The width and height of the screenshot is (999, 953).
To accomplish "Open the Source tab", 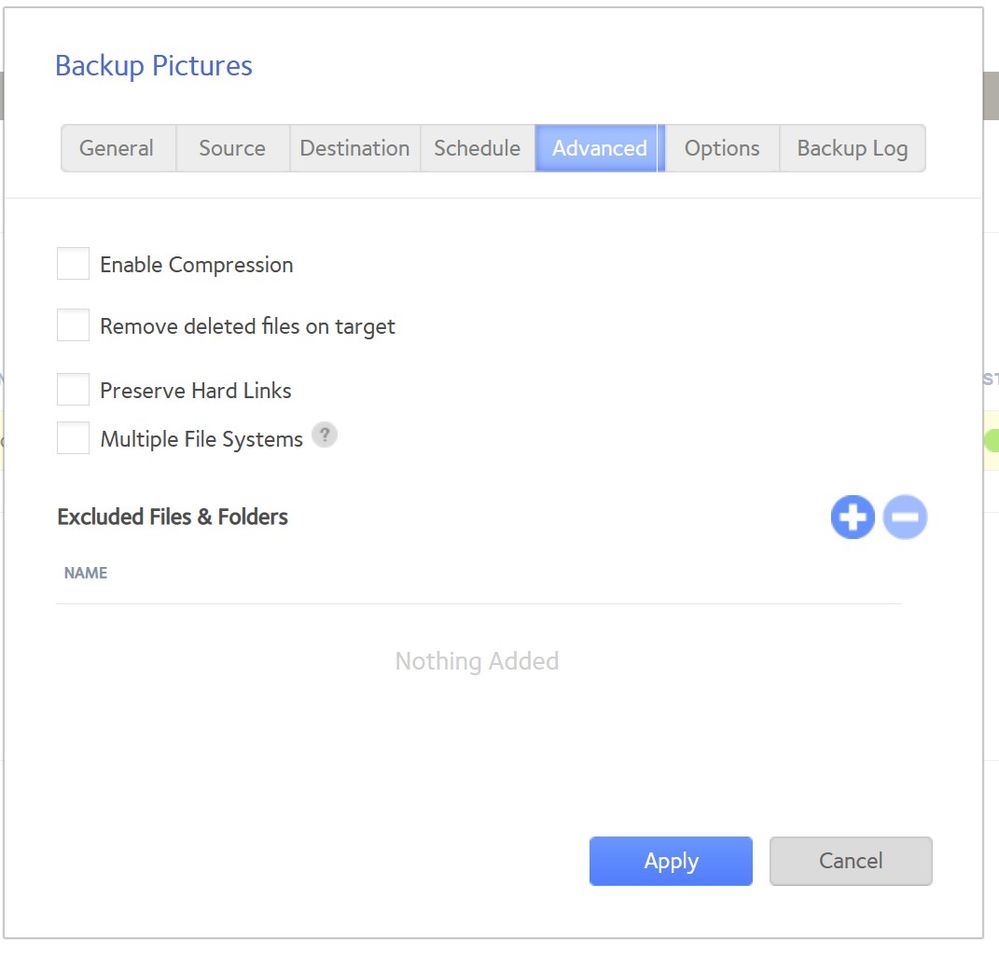I will click(x=232, y=148).
